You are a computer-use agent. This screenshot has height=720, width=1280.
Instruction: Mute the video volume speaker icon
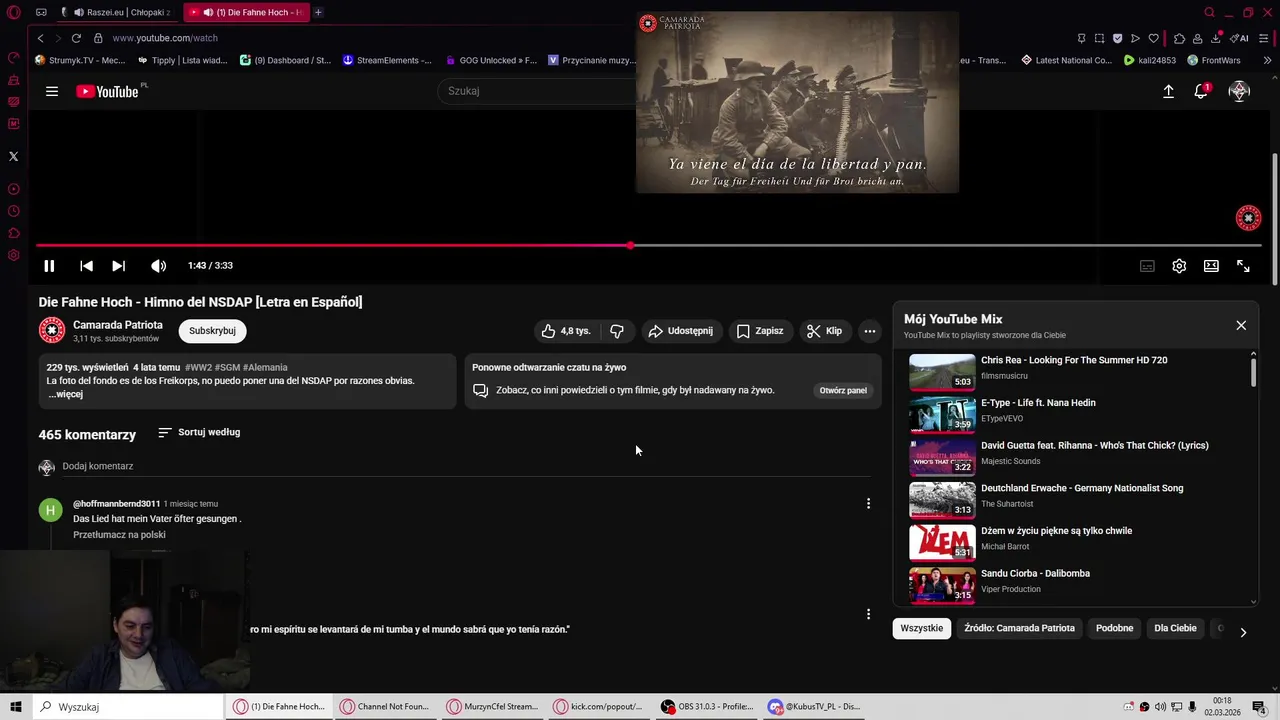coord(158,266)
